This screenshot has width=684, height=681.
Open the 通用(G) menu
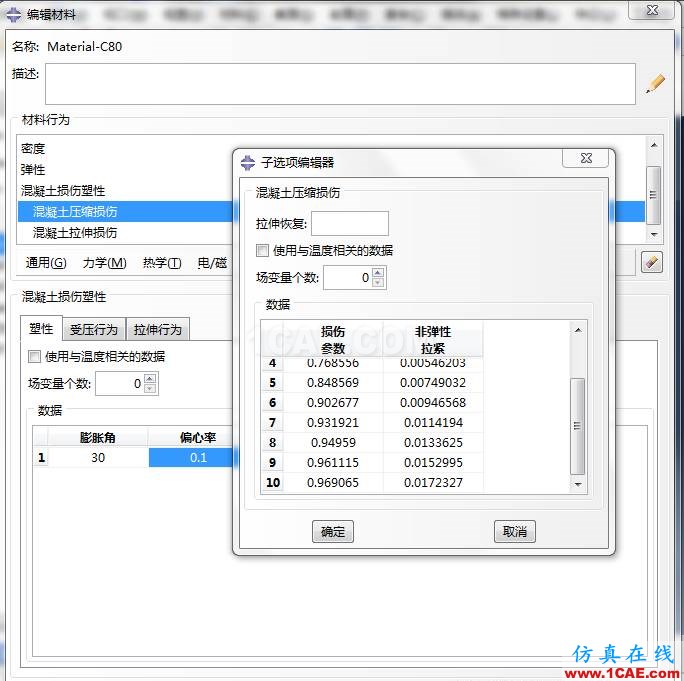46,263
